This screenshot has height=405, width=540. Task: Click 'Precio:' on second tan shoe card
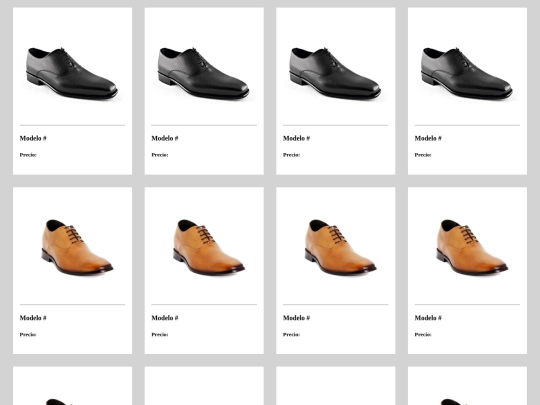click(x=160, y=334)
